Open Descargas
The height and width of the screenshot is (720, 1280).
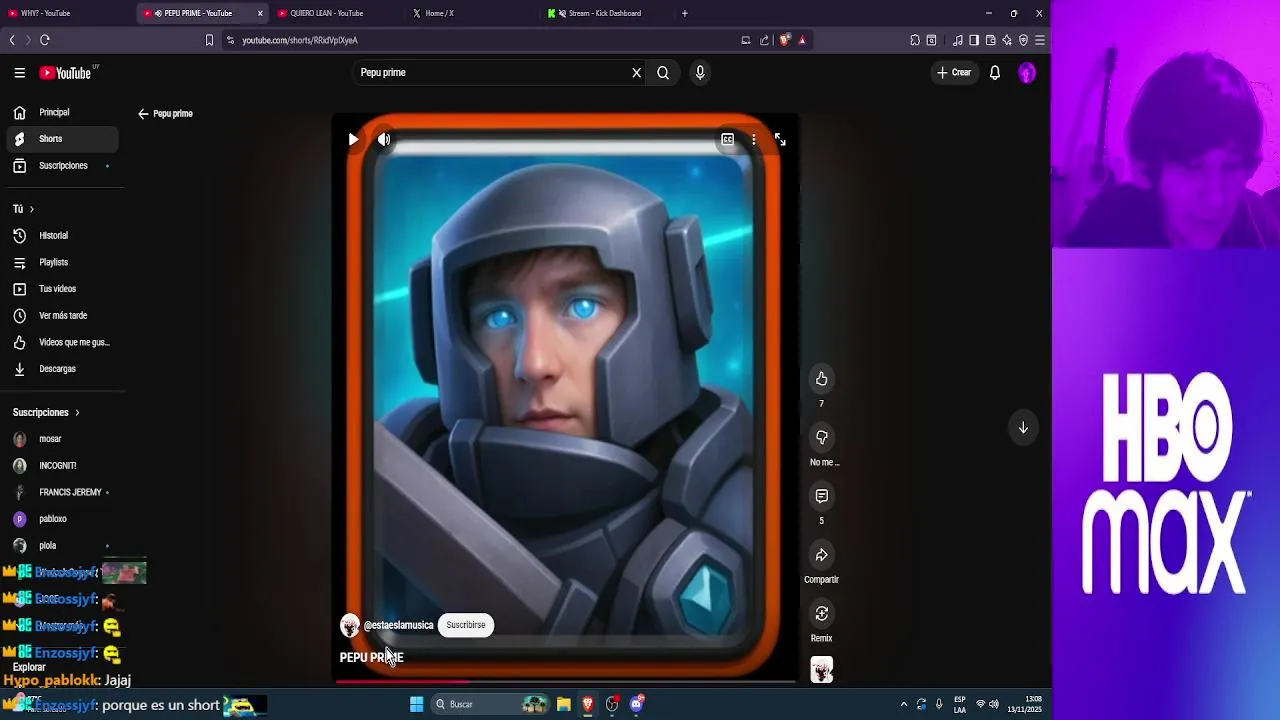[62, 369]
